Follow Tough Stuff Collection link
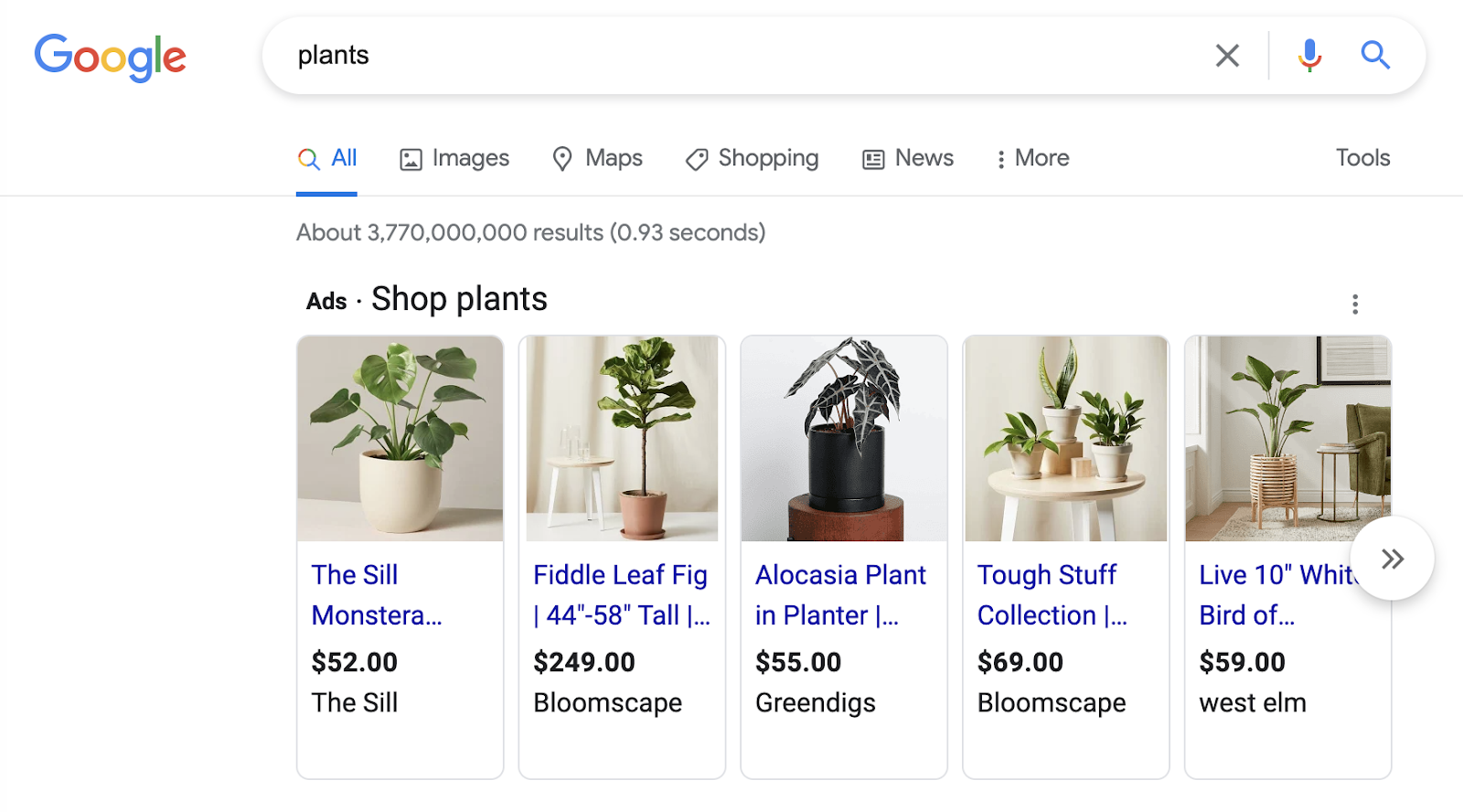This screenshot has height=812, width=1463. (x=1052, y=594)
